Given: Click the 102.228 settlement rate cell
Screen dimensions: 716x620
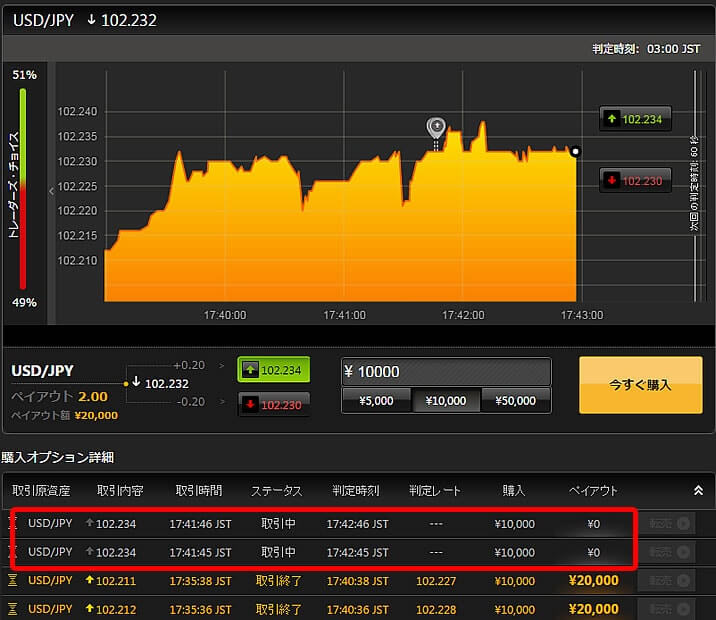Looking at the screenshot, I should click(x=436, y=609).
